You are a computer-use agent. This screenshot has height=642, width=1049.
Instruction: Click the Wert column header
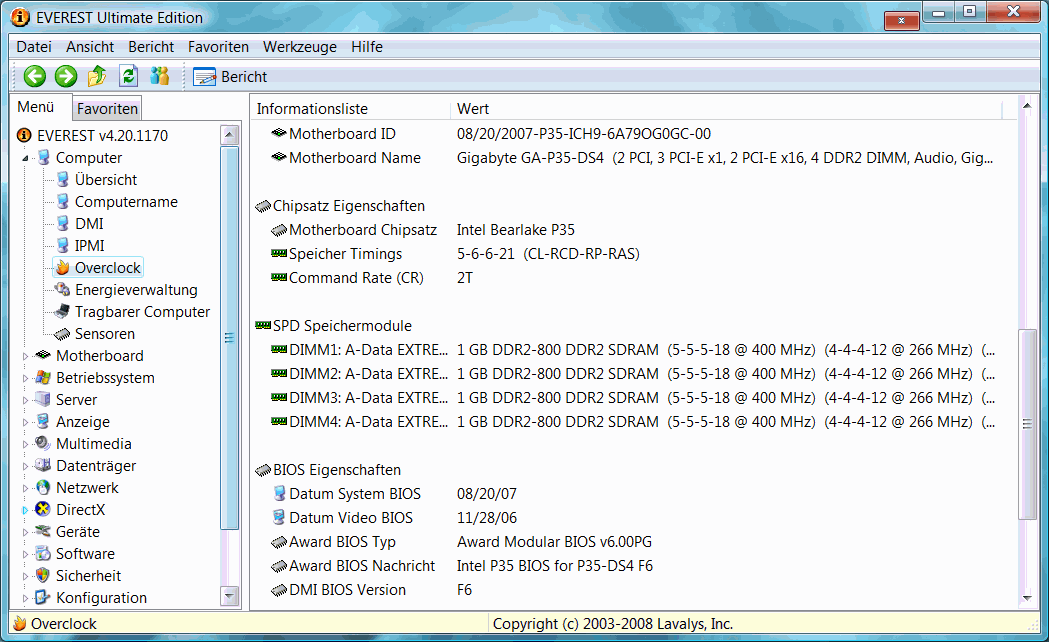click(x=726, y=109)
